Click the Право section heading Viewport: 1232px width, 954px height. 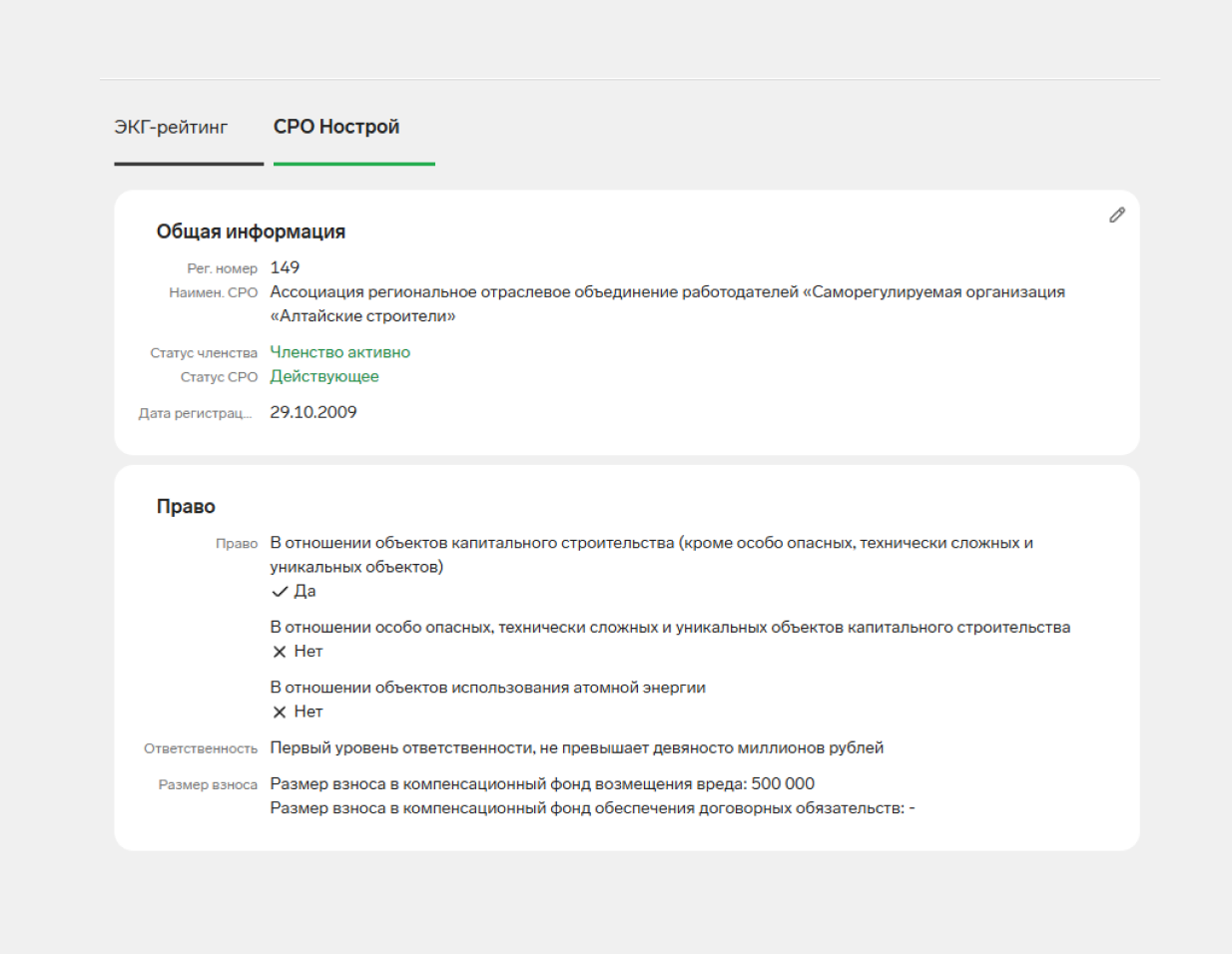[186, 507]
